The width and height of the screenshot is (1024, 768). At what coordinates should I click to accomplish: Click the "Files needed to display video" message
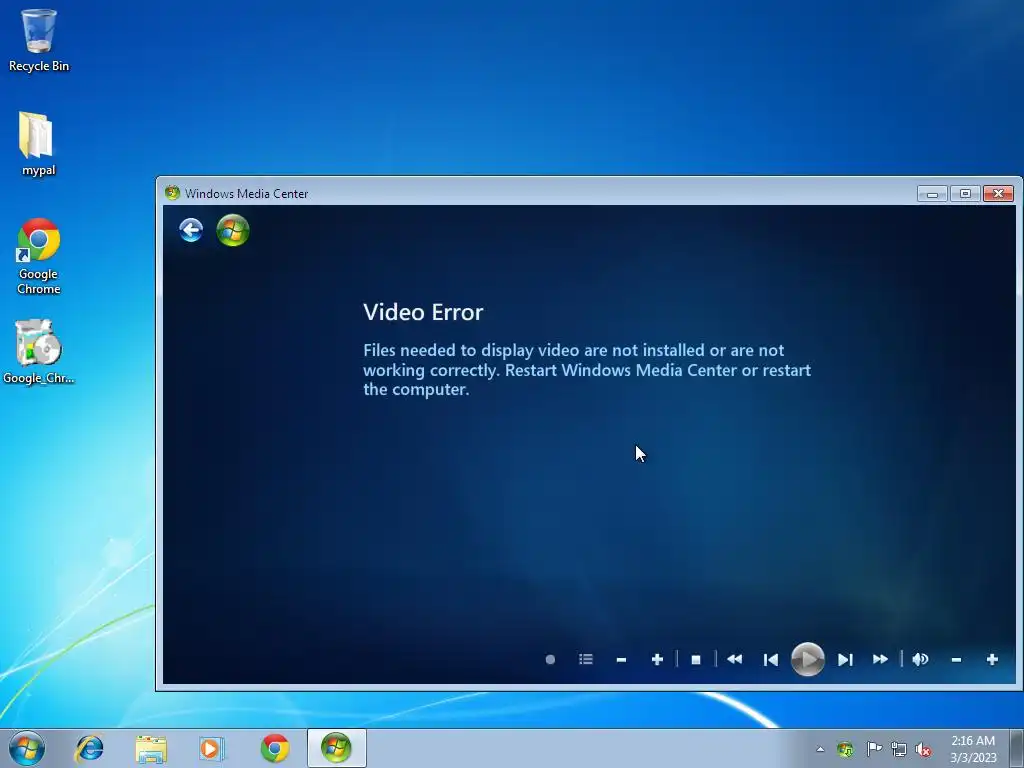[x=587, y=370]
